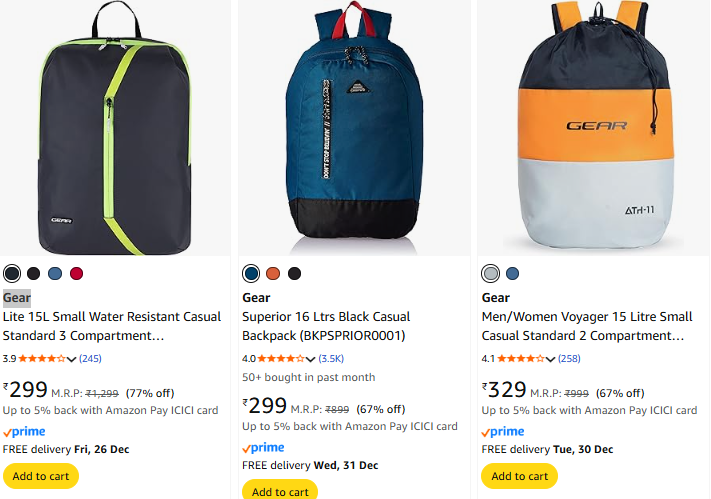Add the Superior 16 Ltrs backpack to cart
Viewport: 711px width, 499px height.
pyautogui.click(x=280, y=491)
